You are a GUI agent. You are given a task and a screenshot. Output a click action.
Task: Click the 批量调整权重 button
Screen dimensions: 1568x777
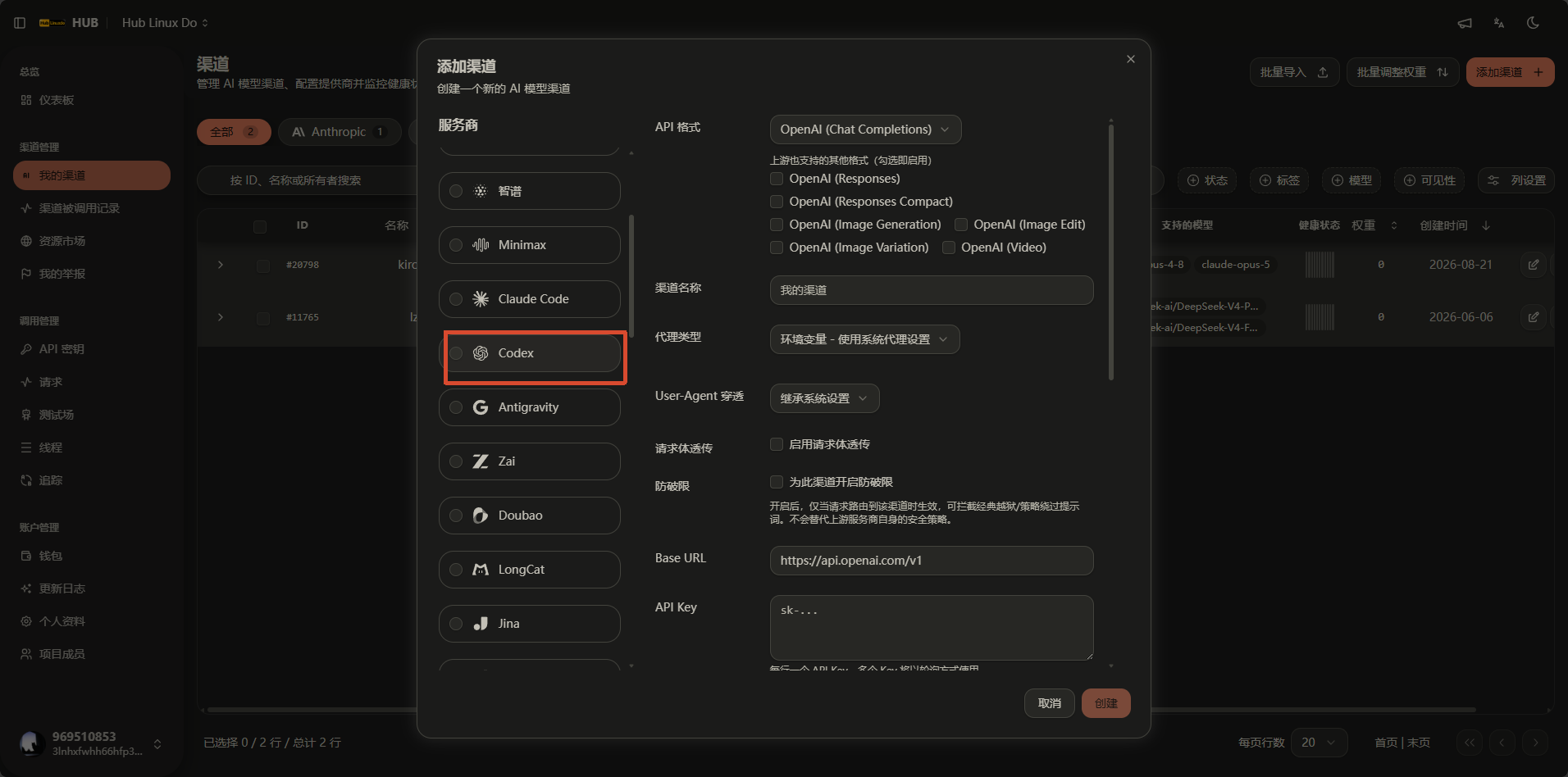tap(1403, 72)
